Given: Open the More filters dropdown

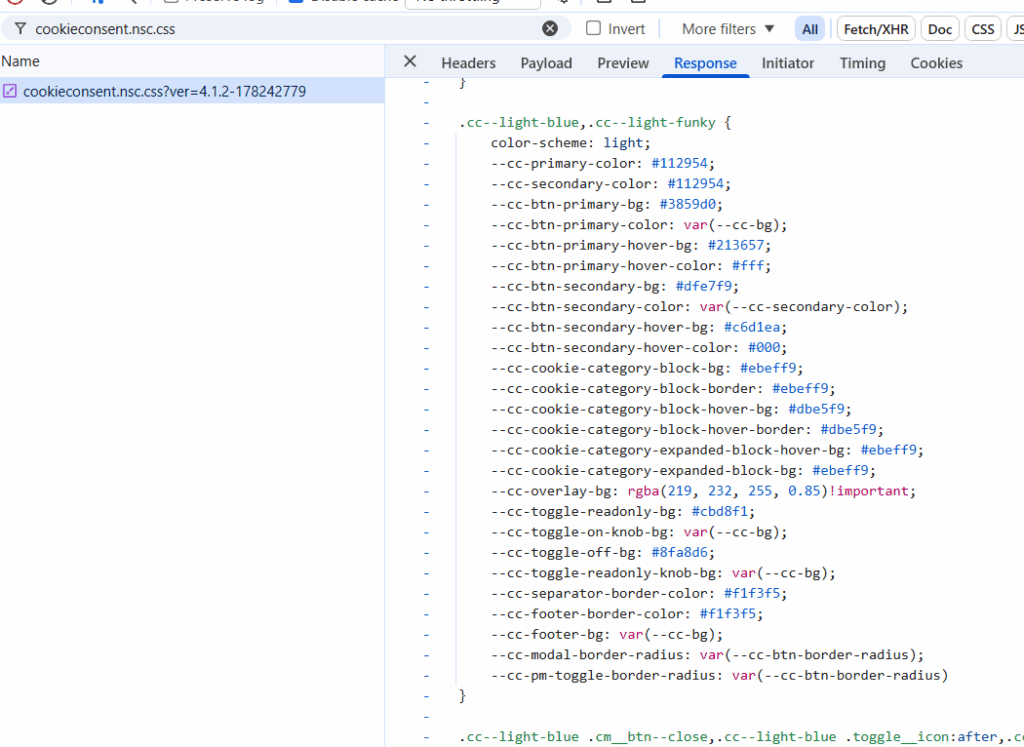Looking at the screenshot, I should click(728, 29).
